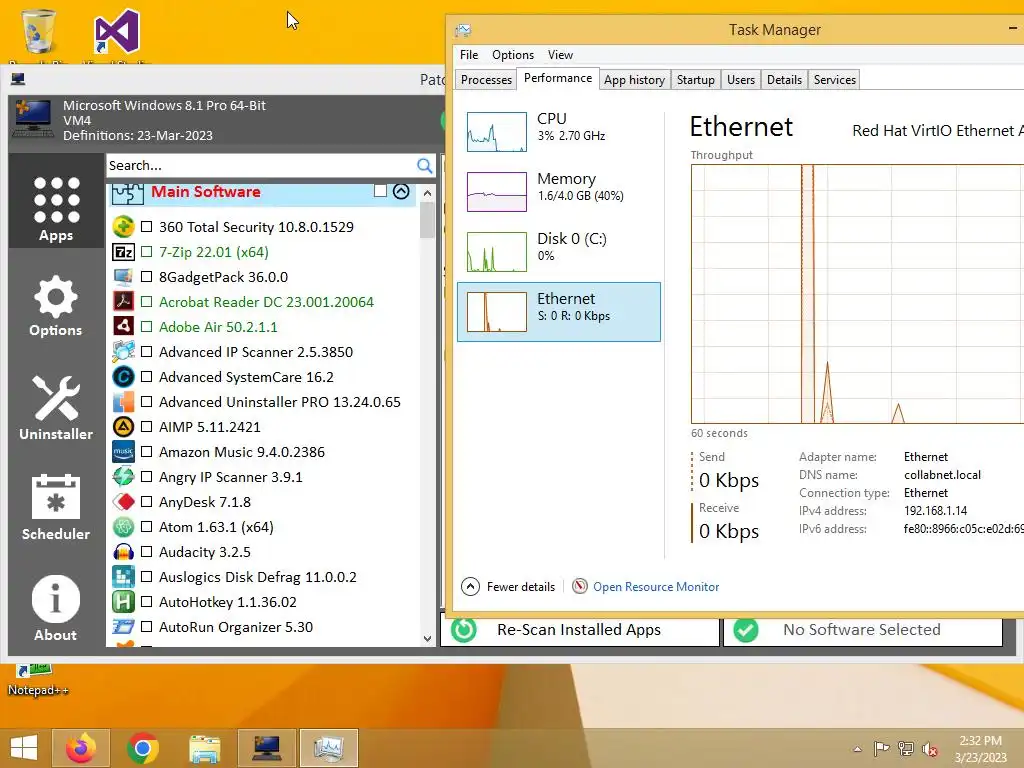
Task: Switch to the Users tab
Action: click(x=741, y=80)
